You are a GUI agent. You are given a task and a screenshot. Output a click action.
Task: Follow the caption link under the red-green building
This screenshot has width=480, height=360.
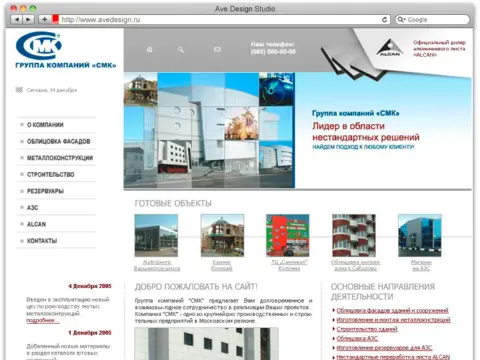(x=289, y=265)
